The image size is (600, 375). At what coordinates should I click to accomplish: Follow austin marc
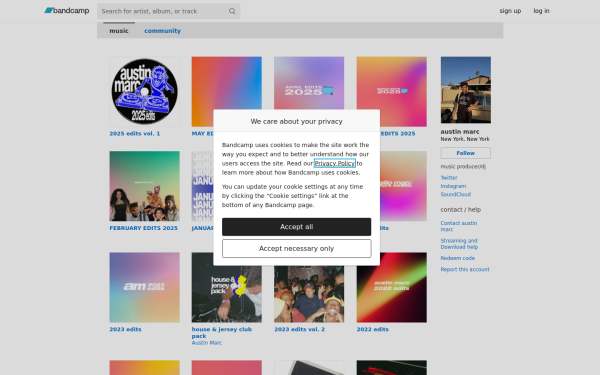[466, 153]
